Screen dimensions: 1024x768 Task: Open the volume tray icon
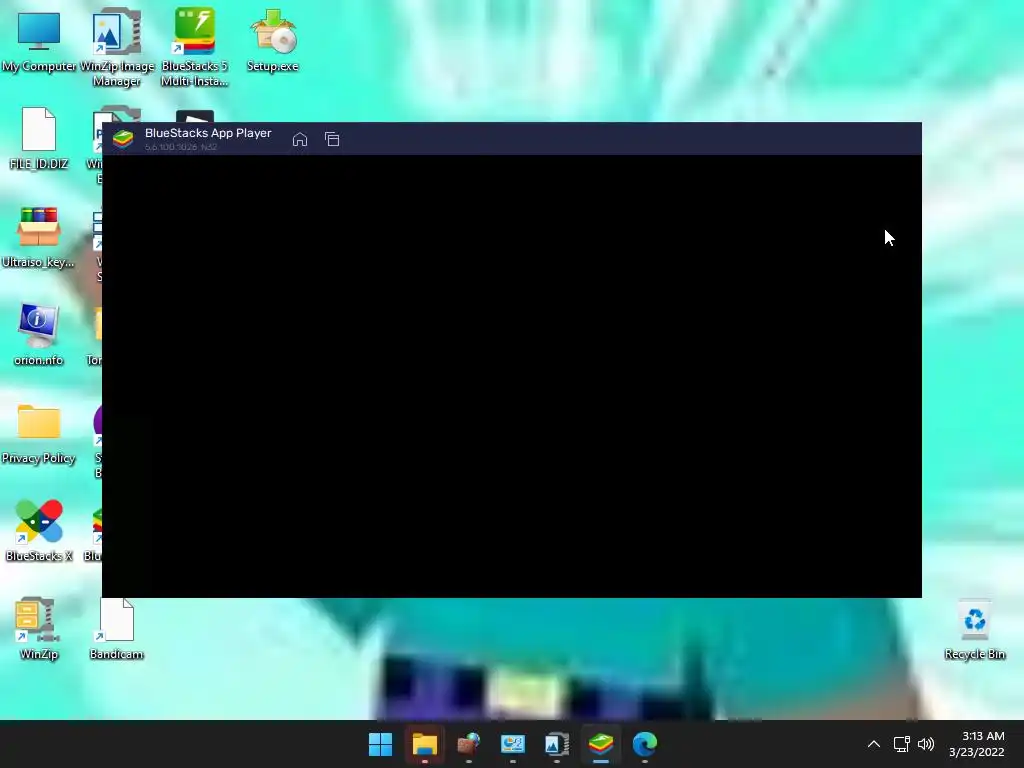[926, 744]
